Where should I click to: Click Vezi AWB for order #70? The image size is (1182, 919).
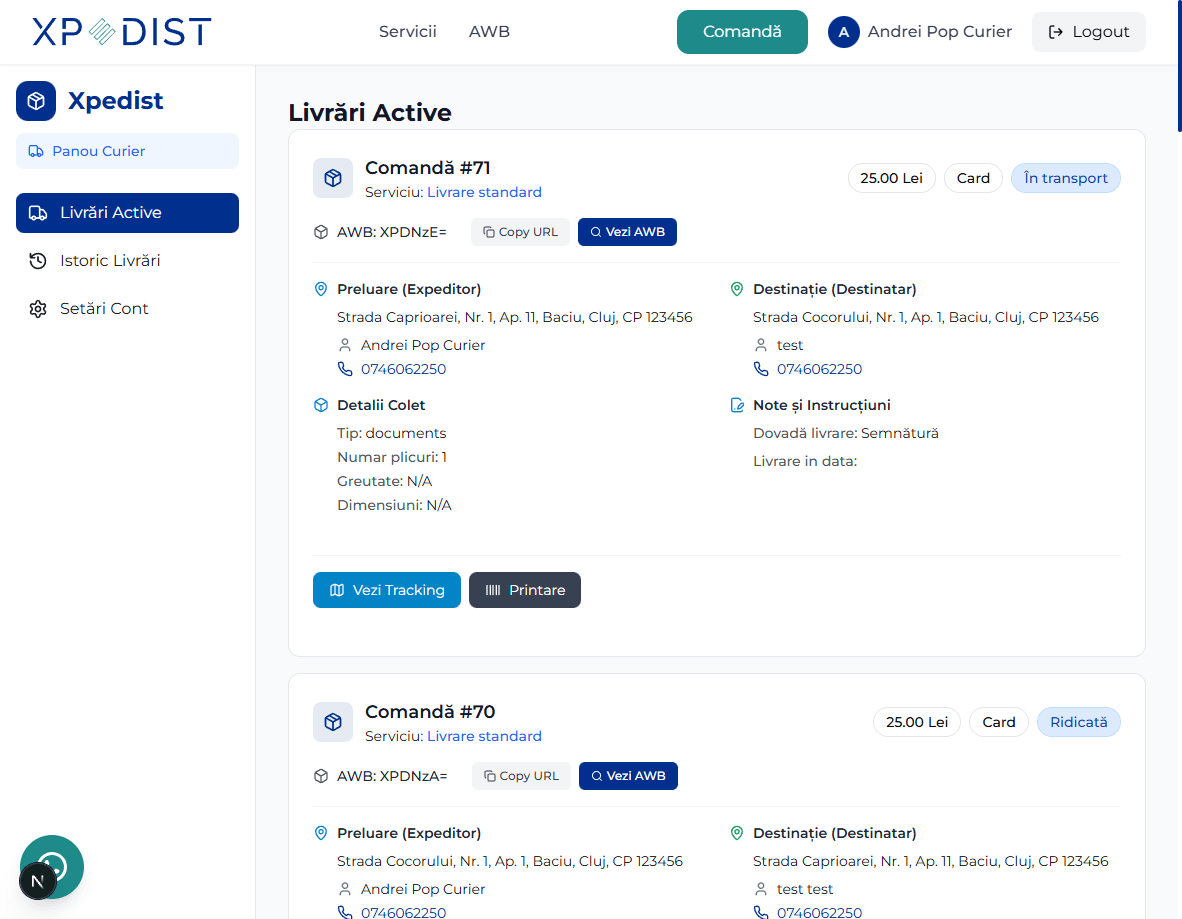pyautogui.click(x=628, y=776)
